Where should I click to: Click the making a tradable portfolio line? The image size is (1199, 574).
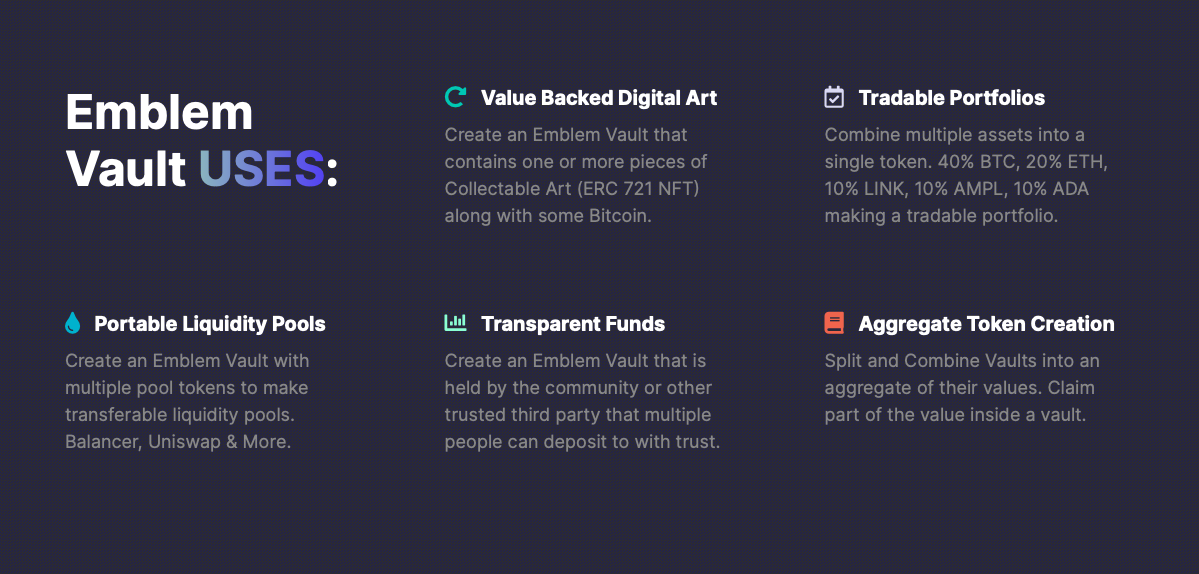pos(941,216)
